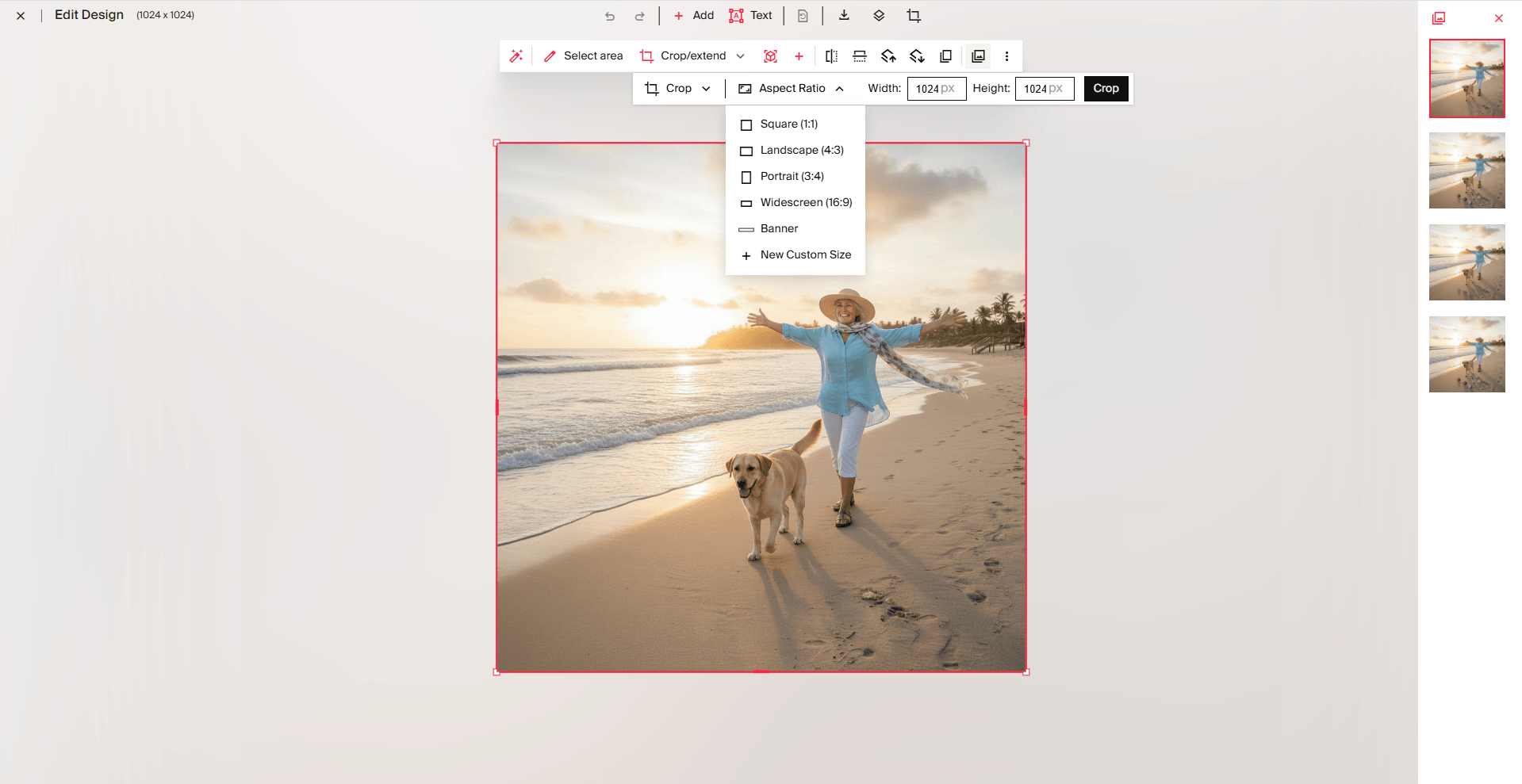Click the duplicate image icon in the toolbar
Image resolution: width=1522 pixels, height=784 pixels.
click(945, 55)
